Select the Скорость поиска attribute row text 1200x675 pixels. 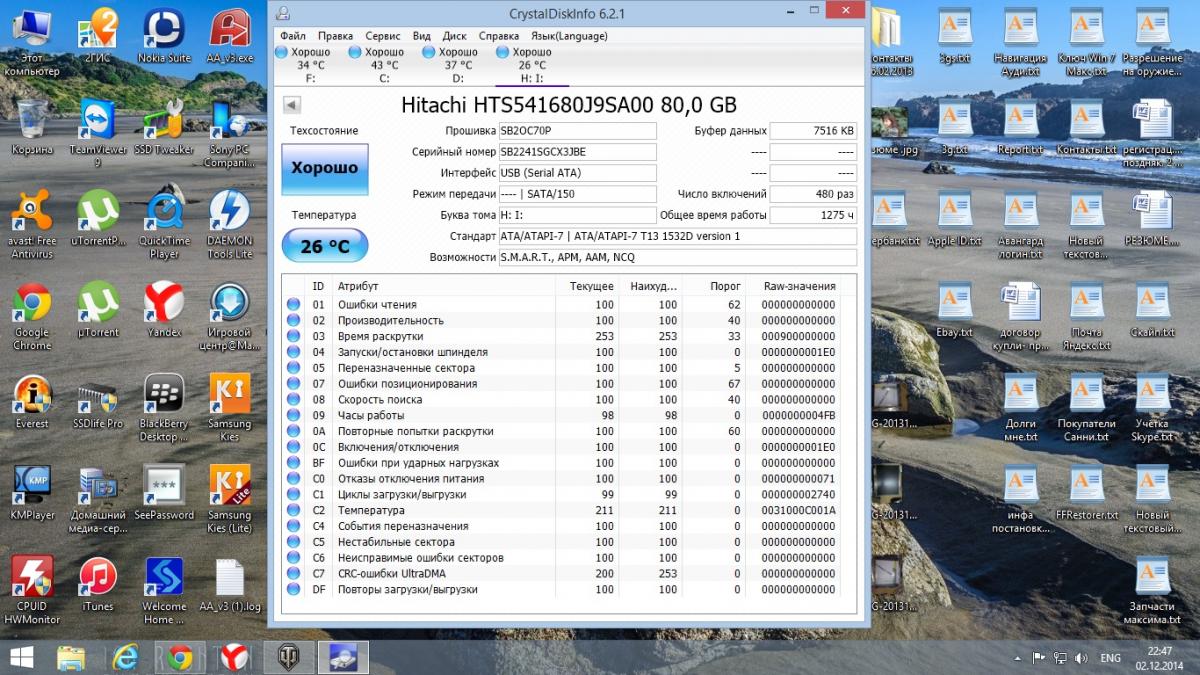[380, 399]
